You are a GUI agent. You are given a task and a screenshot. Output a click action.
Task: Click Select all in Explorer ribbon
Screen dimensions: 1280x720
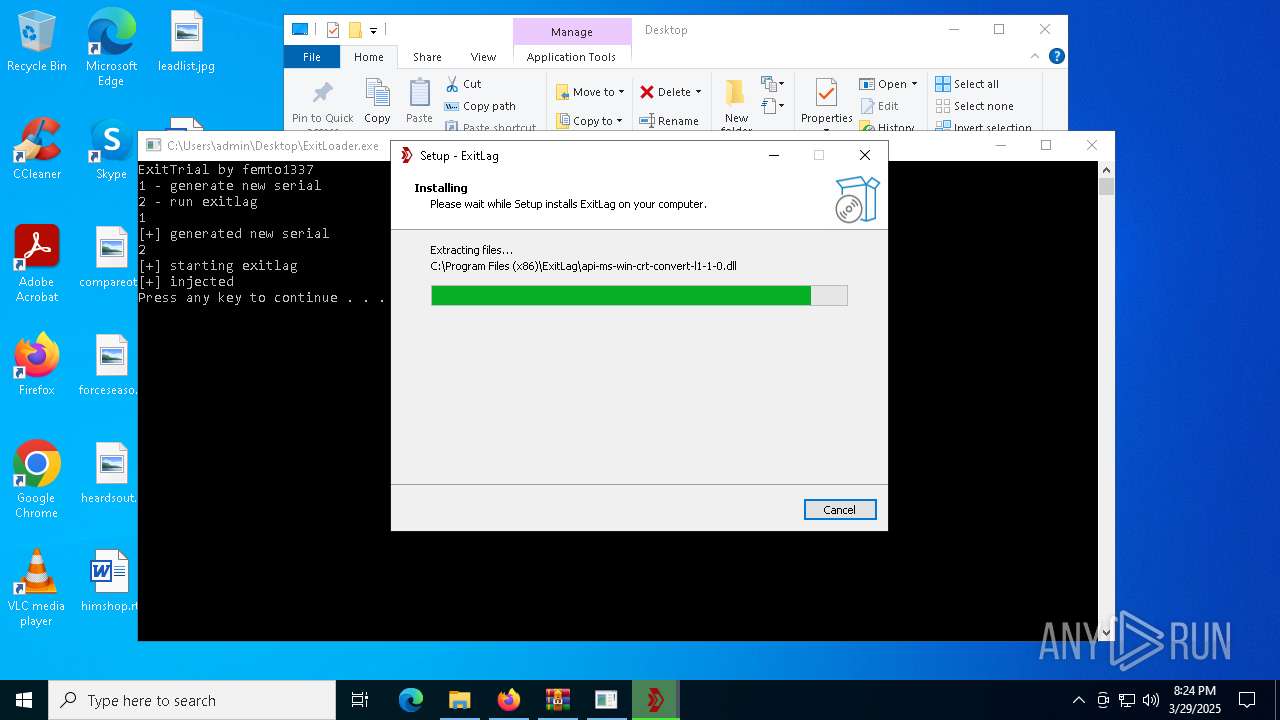coord(966,84)
